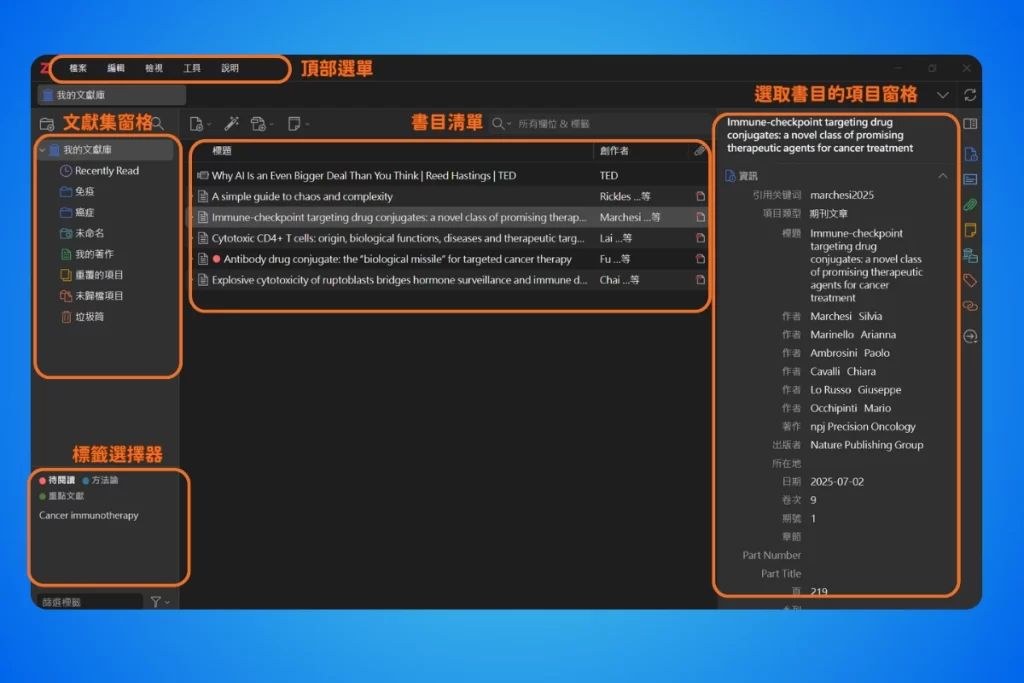1024x683 pixels.
Task: Collapse the 資訊 section chevron
Action: 942,176
